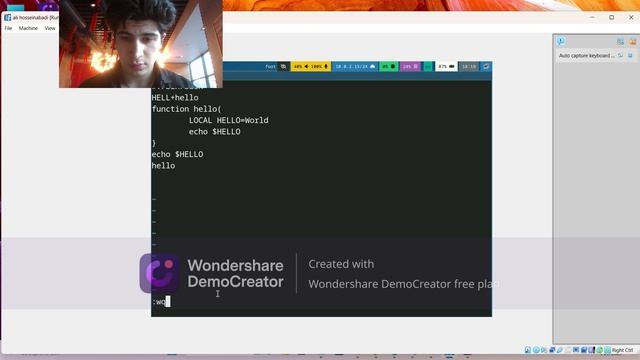Click the 'function hello(' line in vim

click(186, 109)
